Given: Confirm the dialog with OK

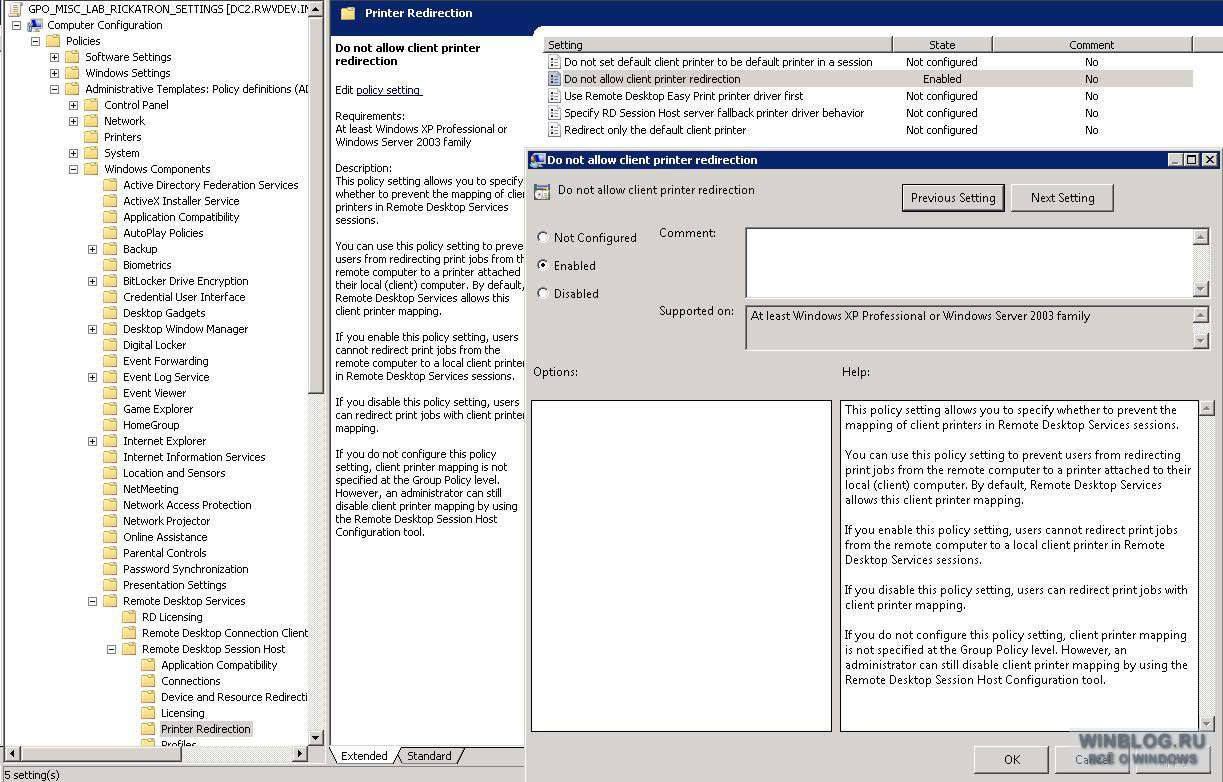Looking at the screenshot, I should point(1012,759).
